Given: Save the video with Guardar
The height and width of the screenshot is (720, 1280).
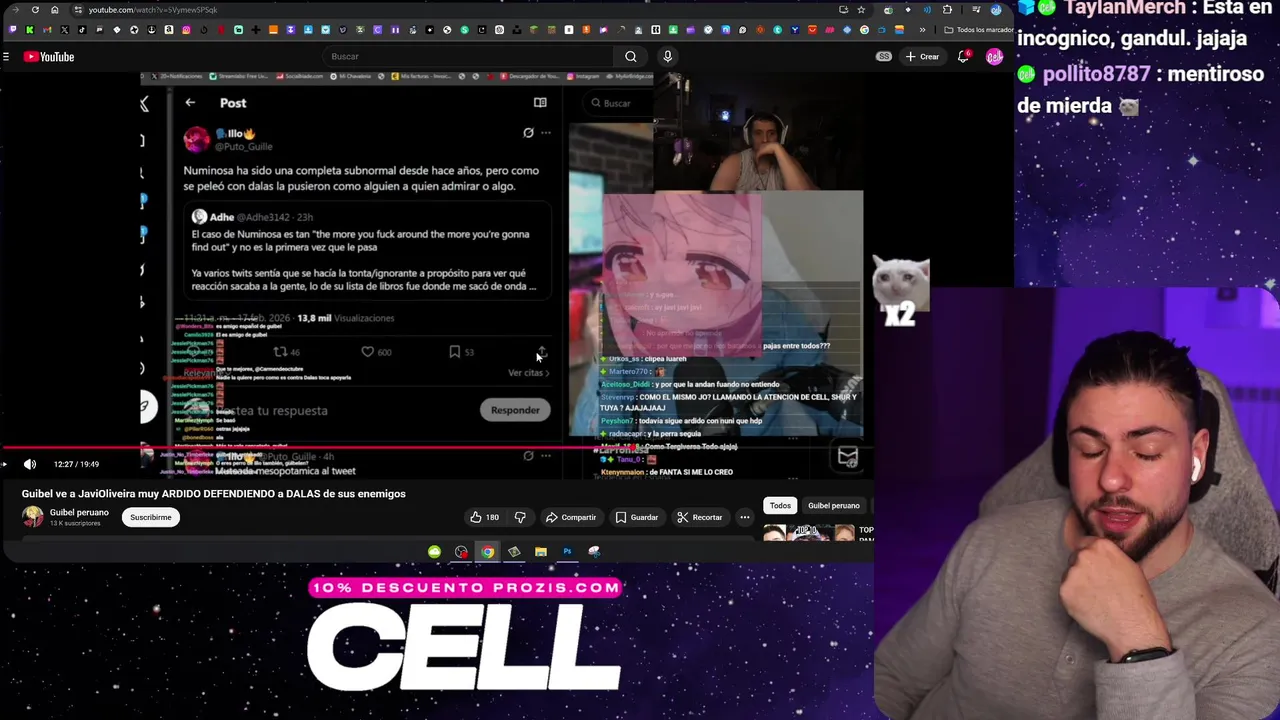Looking at the screenshot, I should (x=637, y=517).
